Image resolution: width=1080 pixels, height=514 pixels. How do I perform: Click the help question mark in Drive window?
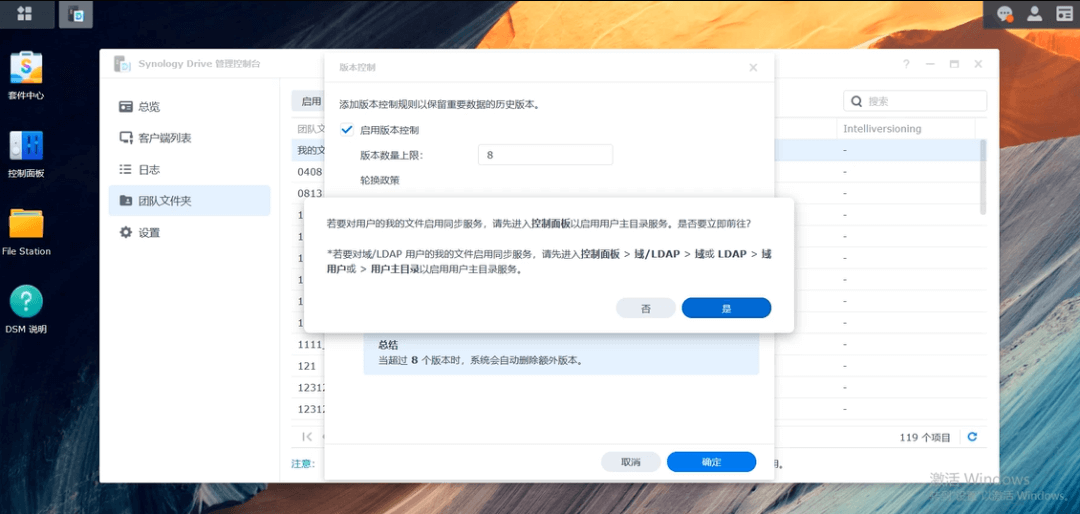(906, 64)
